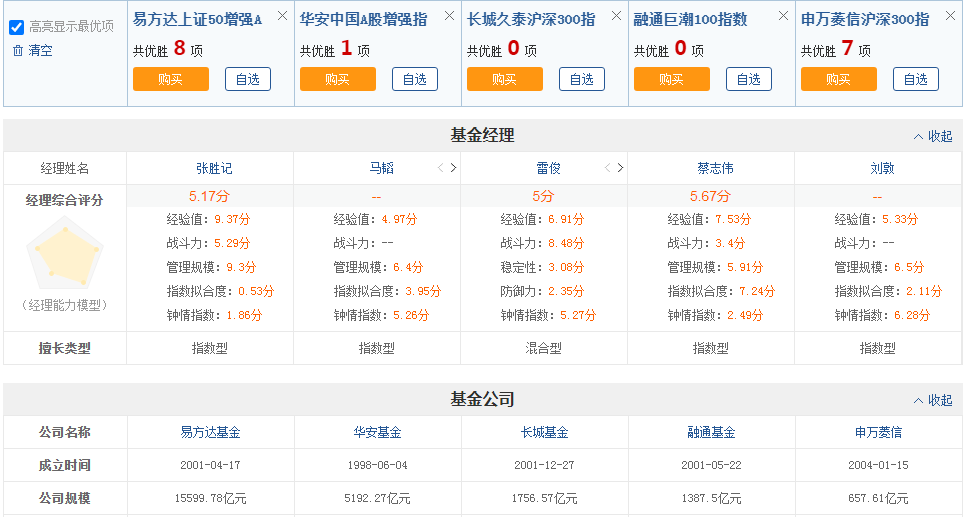Remove 易方达上证50增强A fund with its X icon
The height and width of the screenshot is (517, 963).
(x=283, y=16)
